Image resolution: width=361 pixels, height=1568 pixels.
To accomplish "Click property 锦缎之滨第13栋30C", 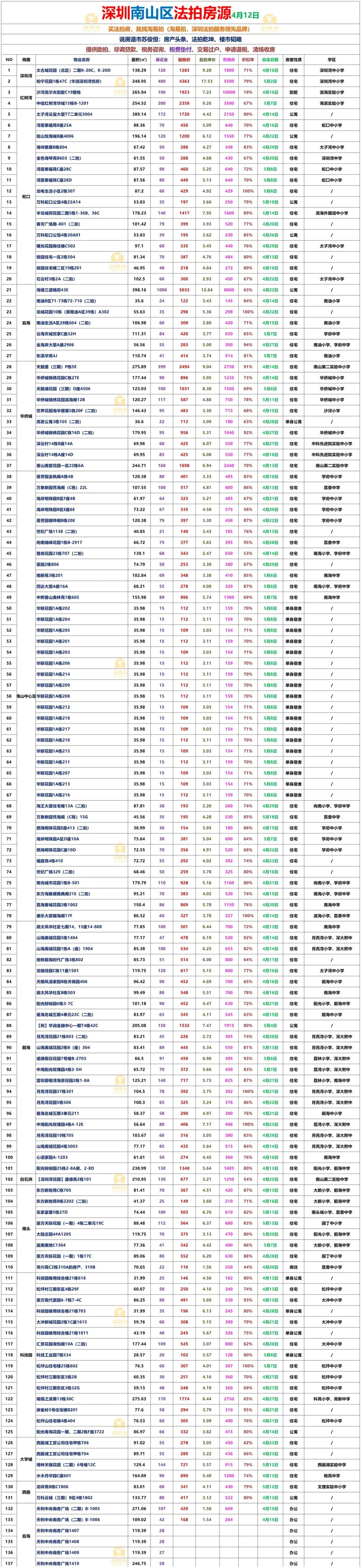I will click(x=55, y=1399).
